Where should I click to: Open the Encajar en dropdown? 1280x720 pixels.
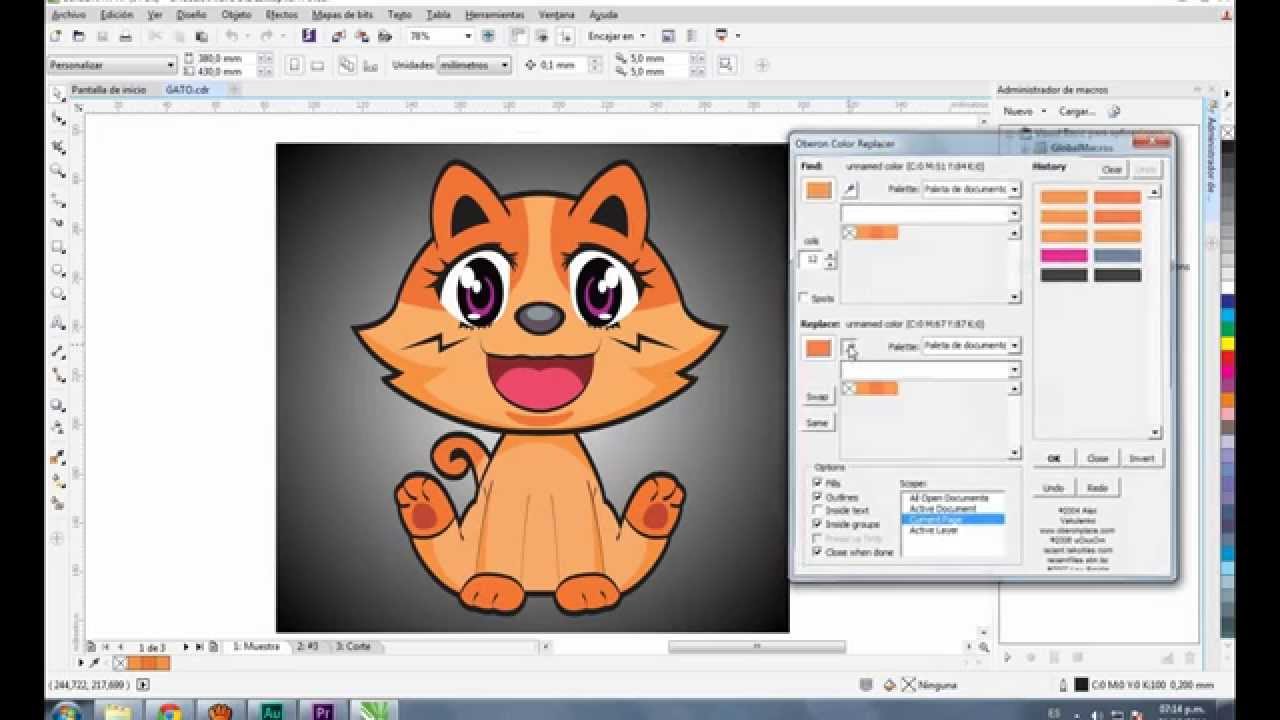coord(642,36)
